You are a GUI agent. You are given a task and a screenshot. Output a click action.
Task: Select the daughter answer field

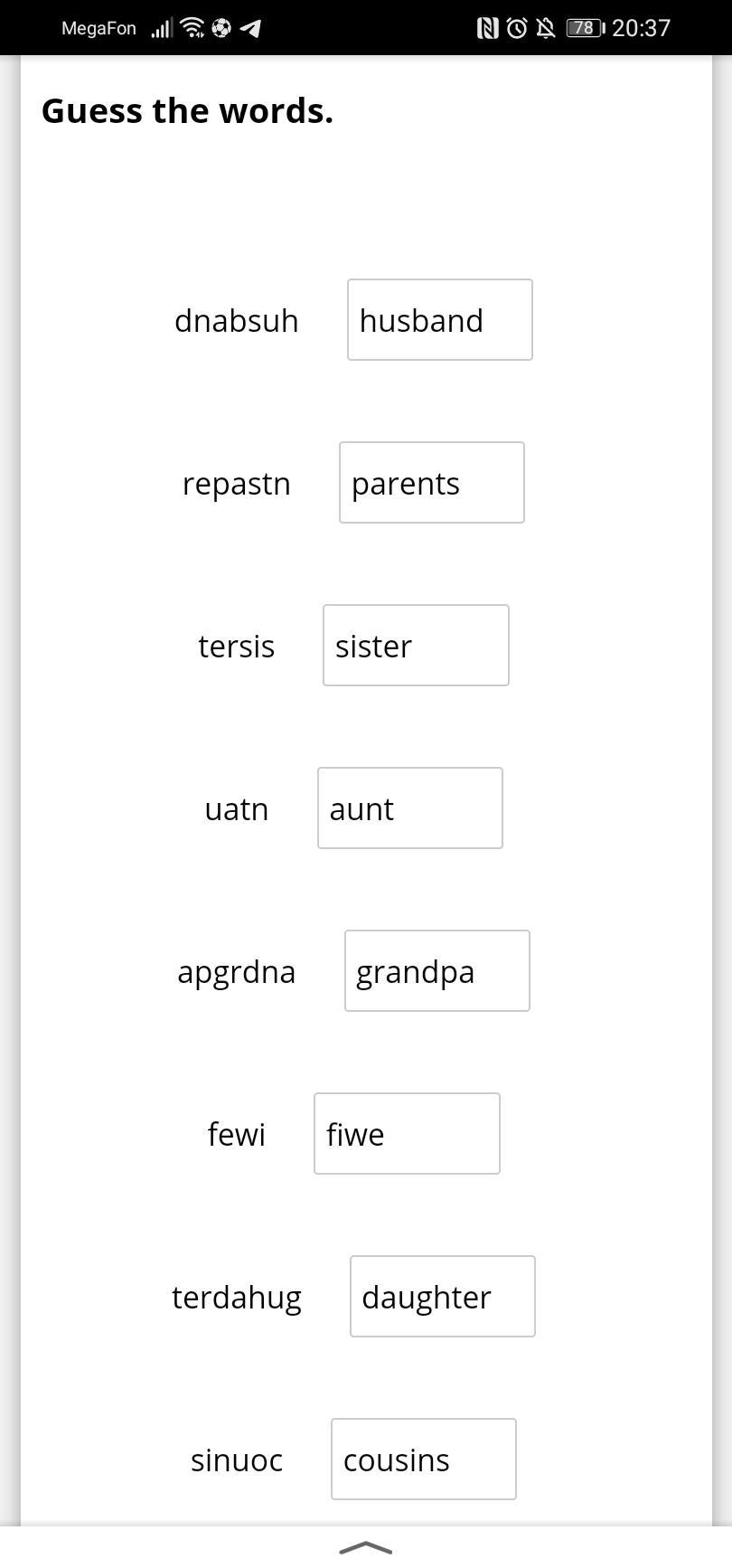click(443, 1297)
